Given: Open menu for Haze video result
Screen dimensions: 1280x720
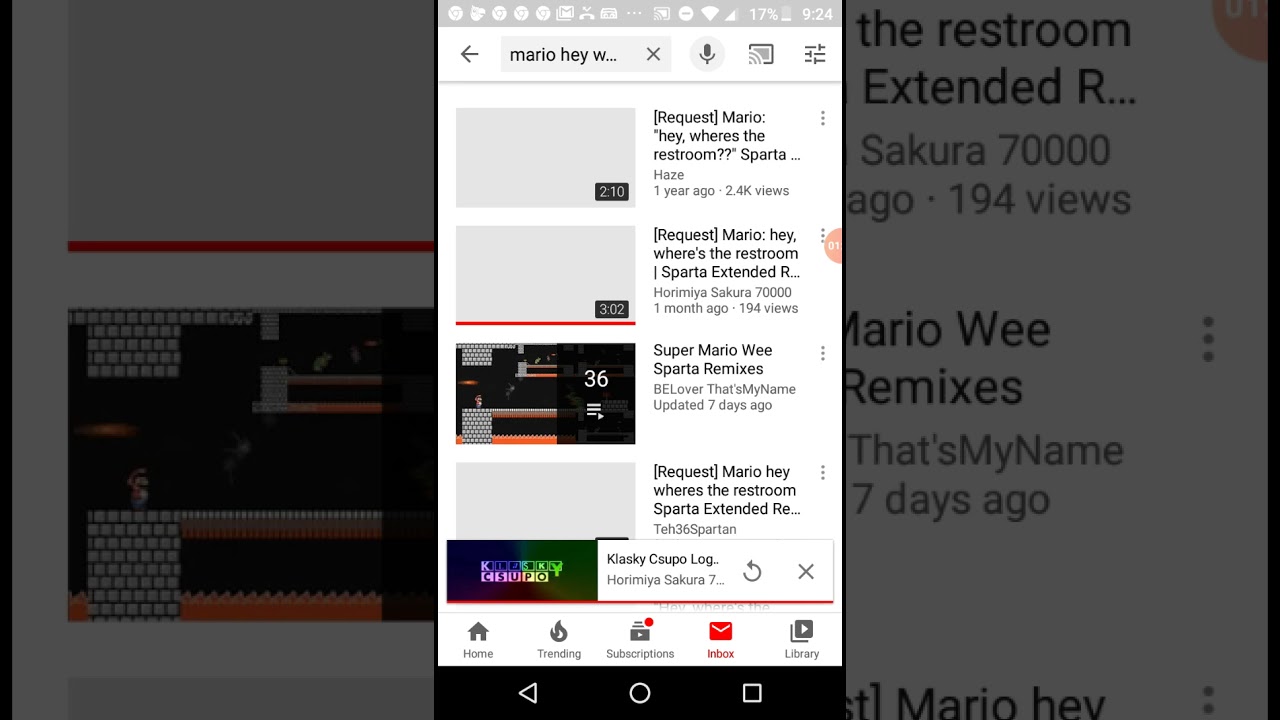Looking at the screenshot, I should [823, 118].
